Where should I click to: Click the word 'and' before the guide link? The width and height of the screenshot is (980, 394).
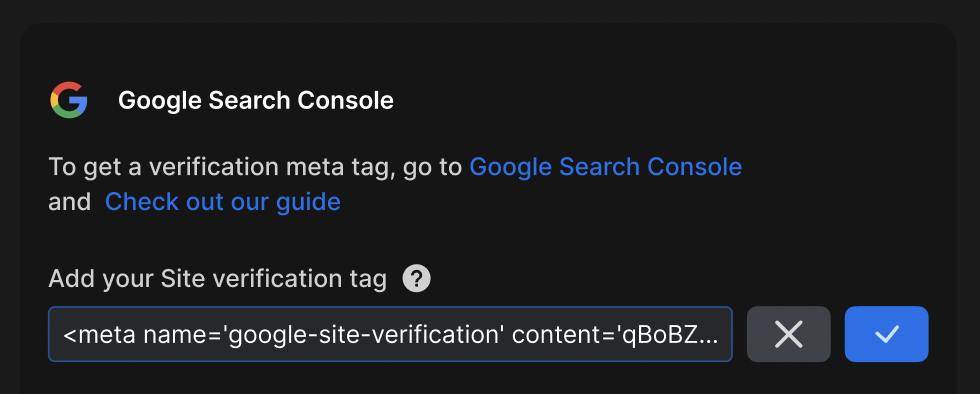pos(69,202)
